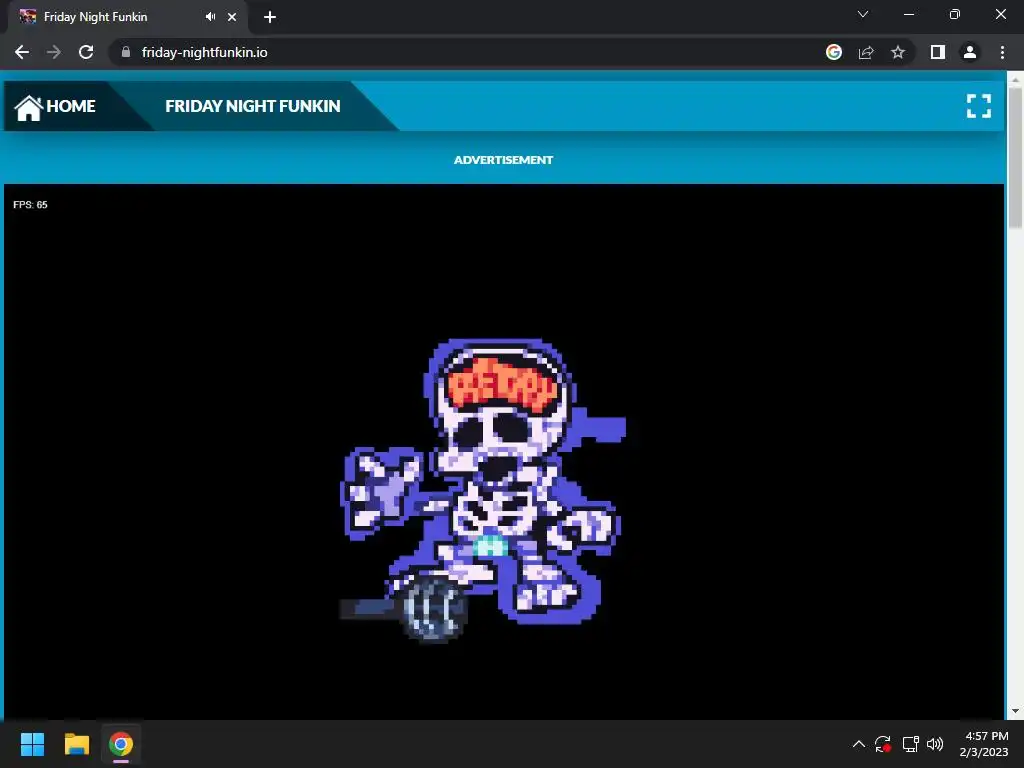
Task: Click the RETRY text on skeleton's cap
Action: pos(504,385)
